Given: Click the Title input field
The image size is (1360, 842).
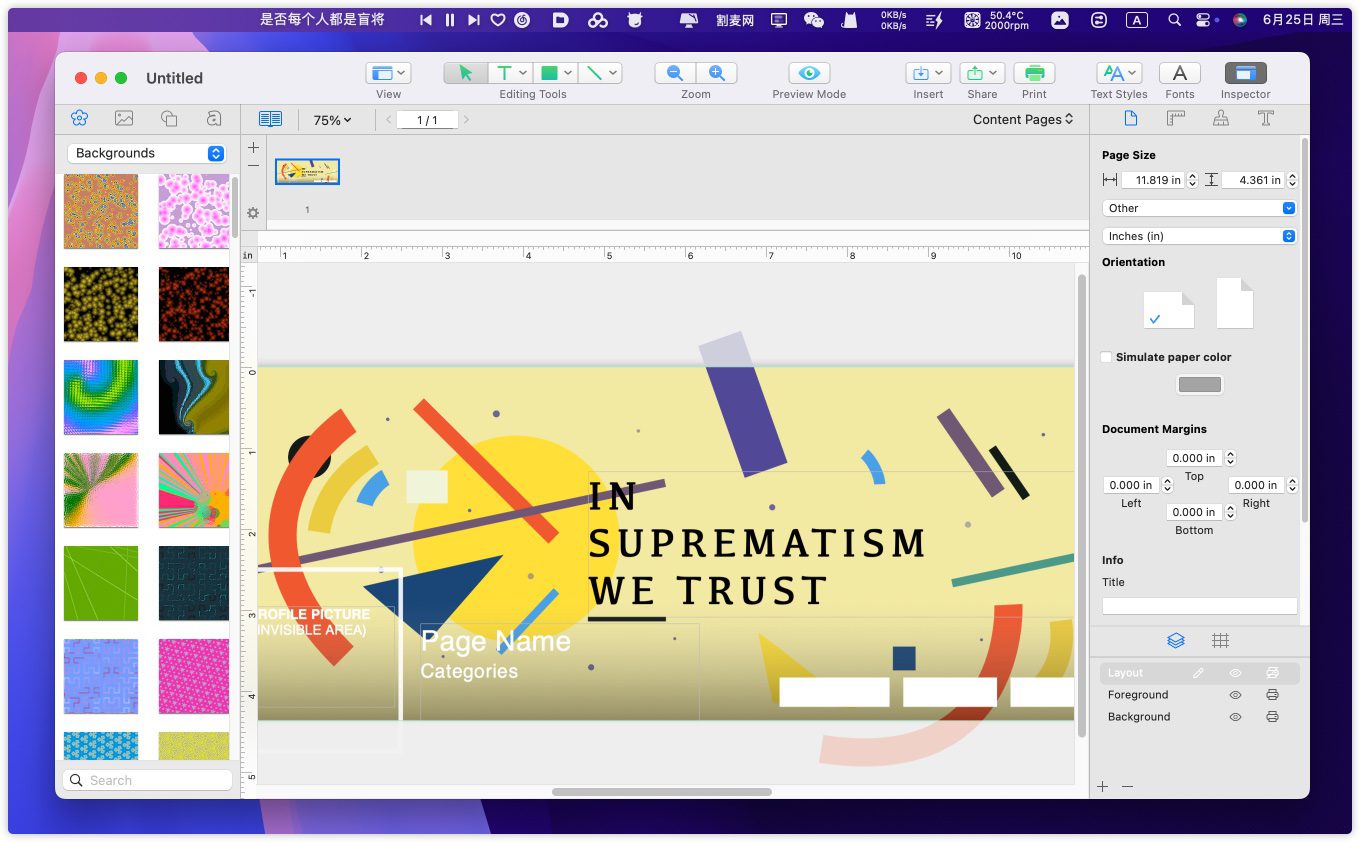Looking at the screenshot, I should [1199, 606].
